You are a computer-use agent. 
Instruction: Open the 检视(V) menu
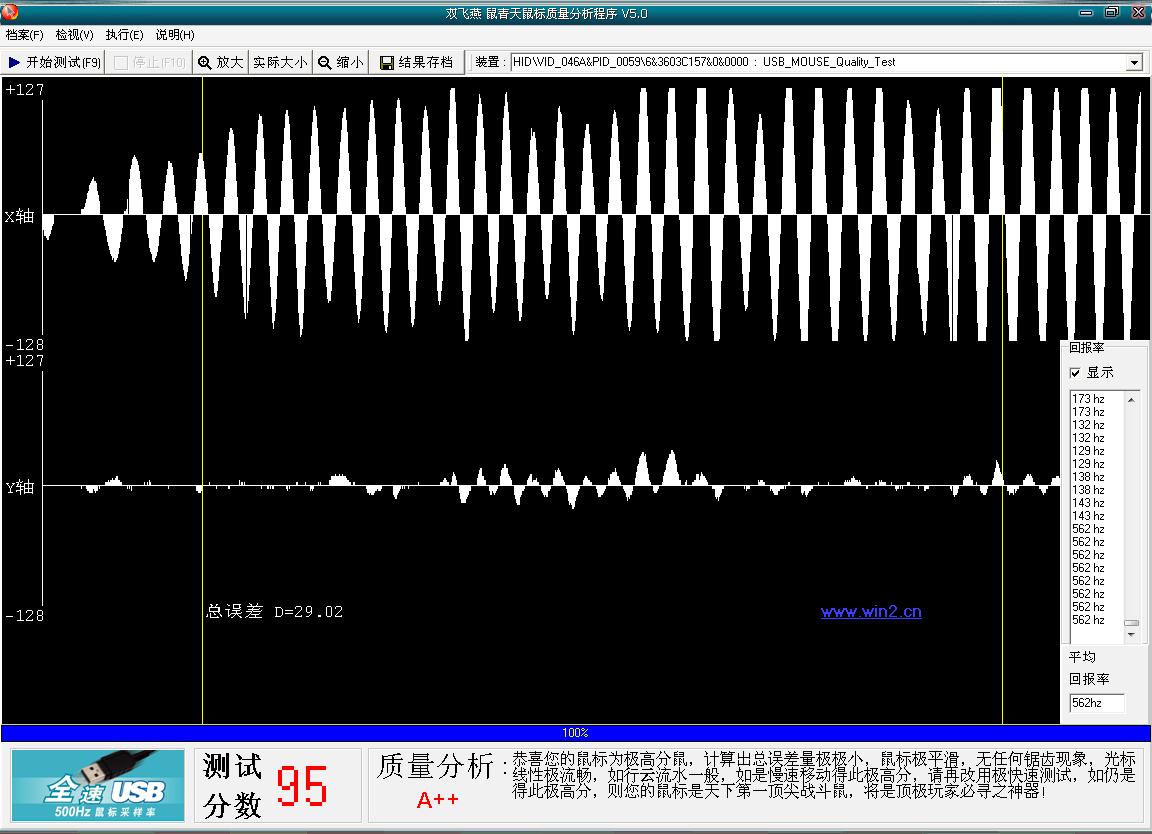tap(75, 35)
